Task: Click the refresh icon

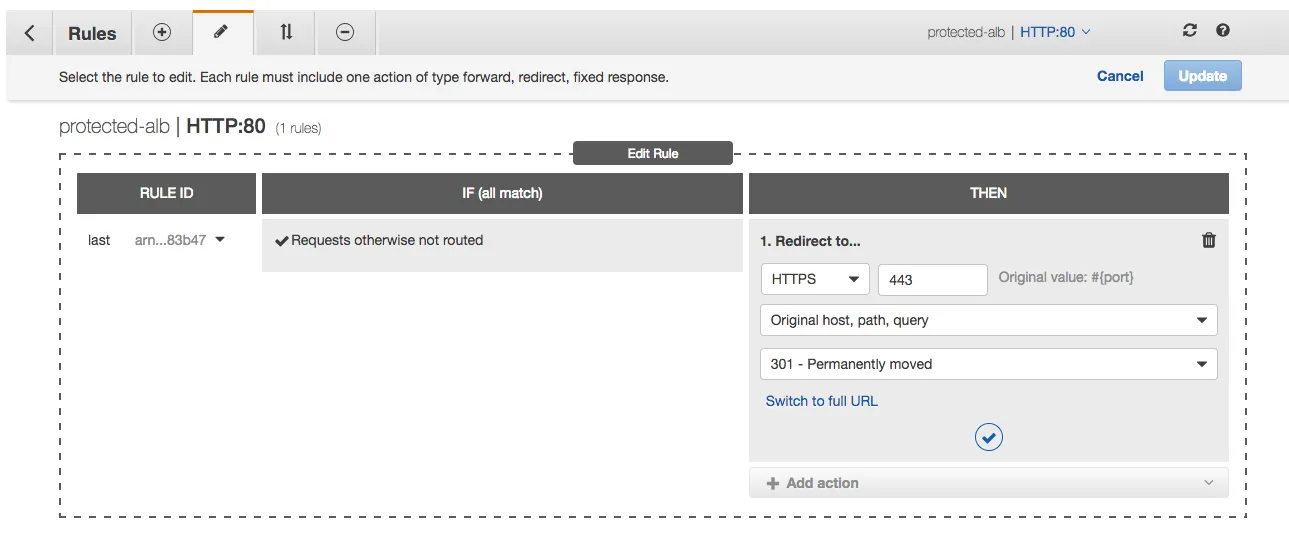Action: [1189, 31]
